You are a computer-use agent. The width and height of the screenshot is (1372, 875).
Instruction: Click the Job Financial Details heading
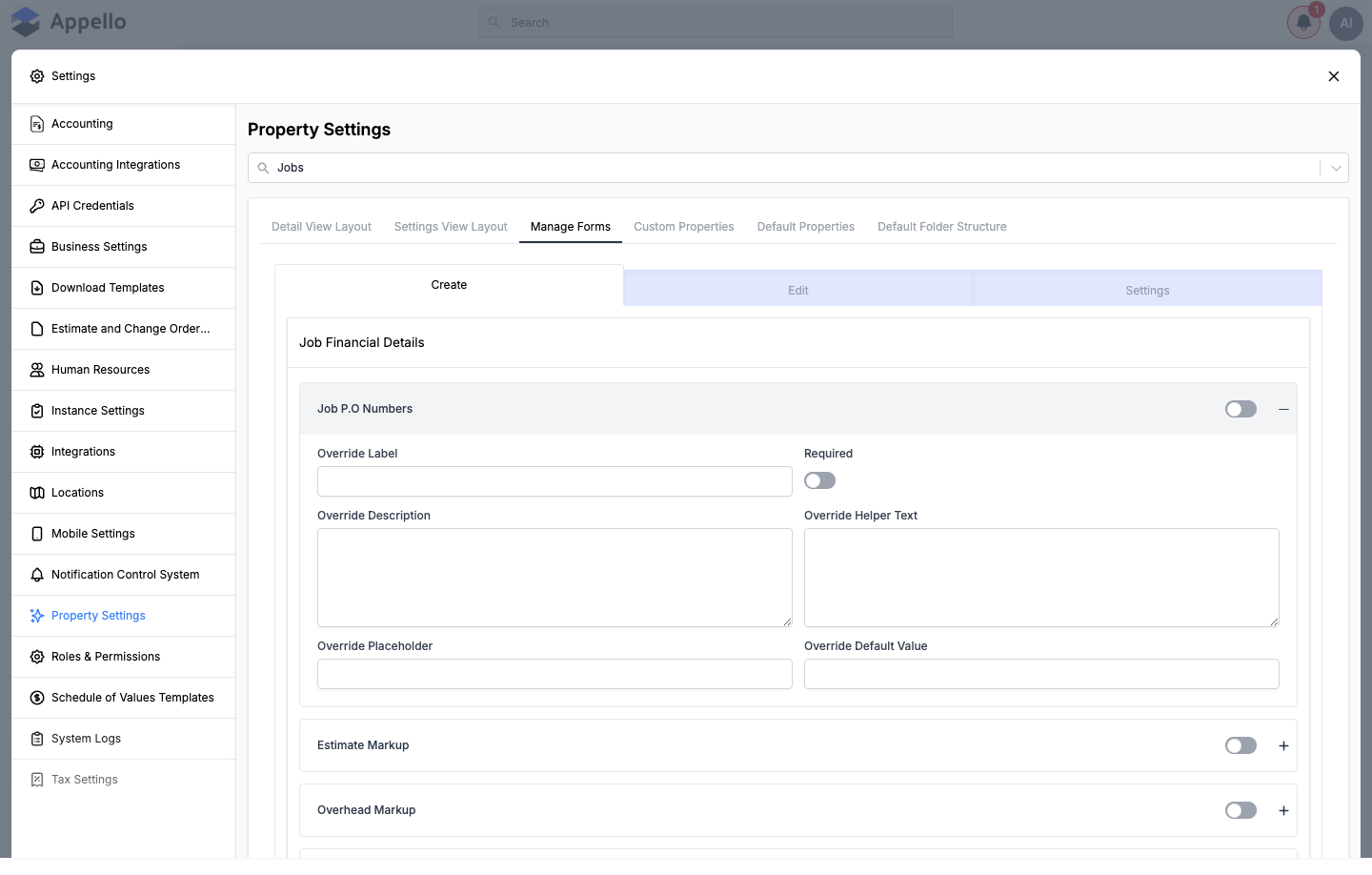coord(362,343)
